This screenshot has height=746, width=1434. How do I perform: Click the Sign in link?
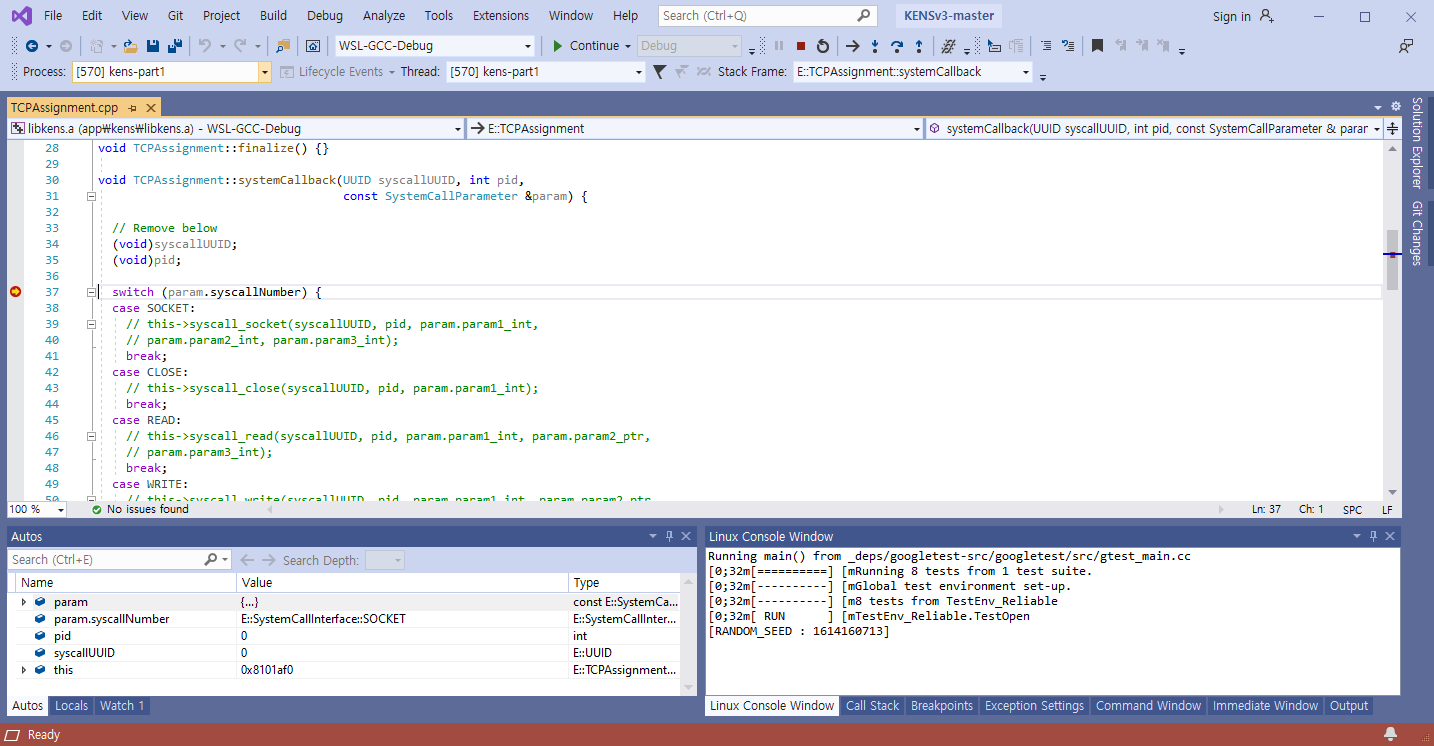click(x=1231, y=16)
